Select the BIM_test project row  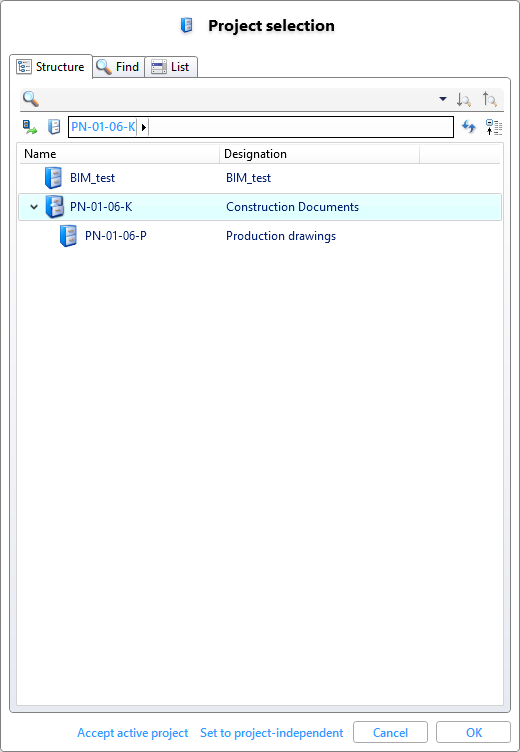260,178
